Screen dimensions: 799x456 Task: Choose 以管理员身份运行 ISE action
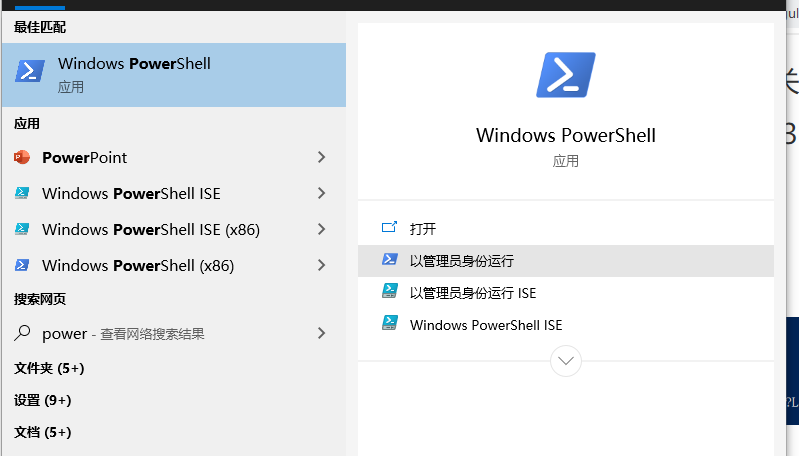(566, 293)
